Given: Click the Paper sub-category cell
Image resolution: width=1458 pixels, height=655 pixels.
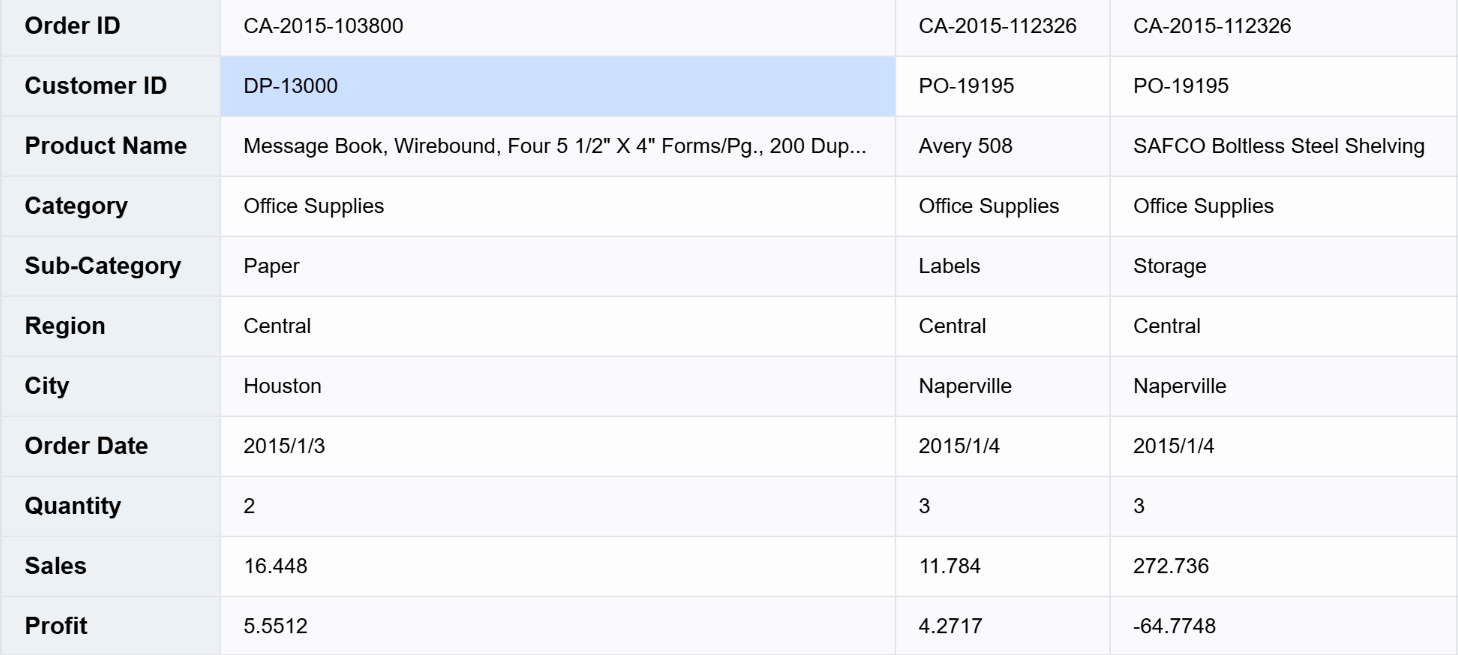Looking at the screenshot, I should pos(557,266).
